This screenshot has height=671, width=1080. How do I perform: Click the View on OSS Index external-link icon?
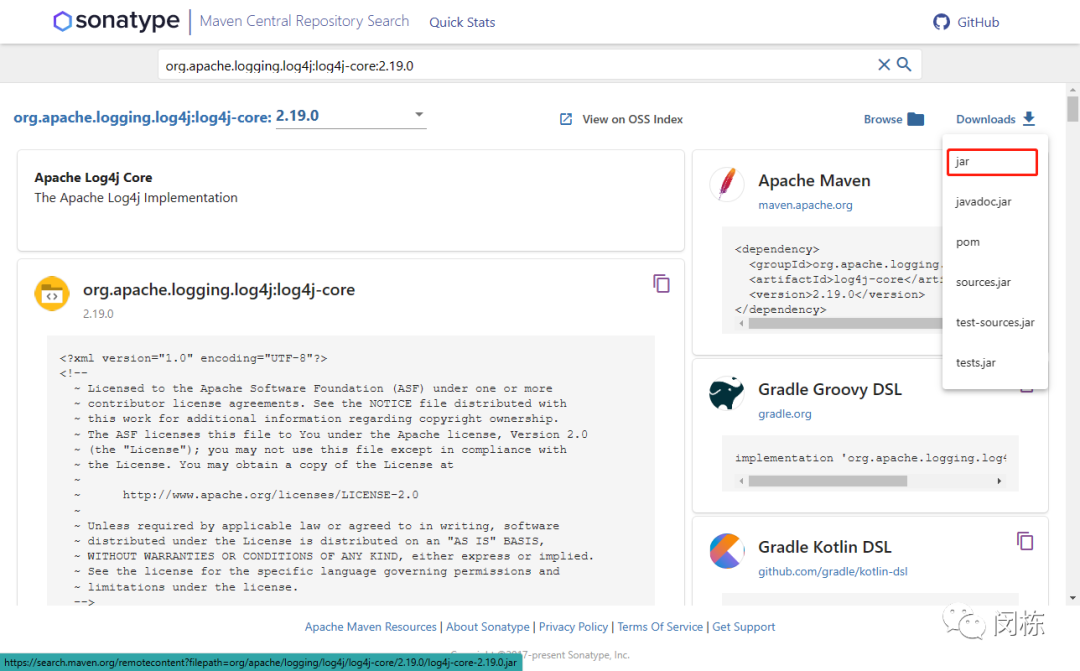click(x=565, y=119)
